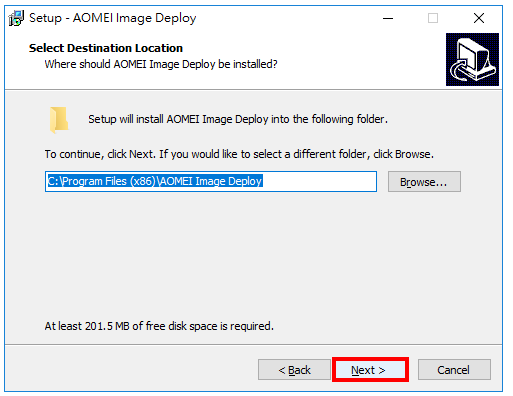Click 'Where should AOMEI Image Deploy be installed?' text
This screenshot has height=396, width=513.
point(161,64)
